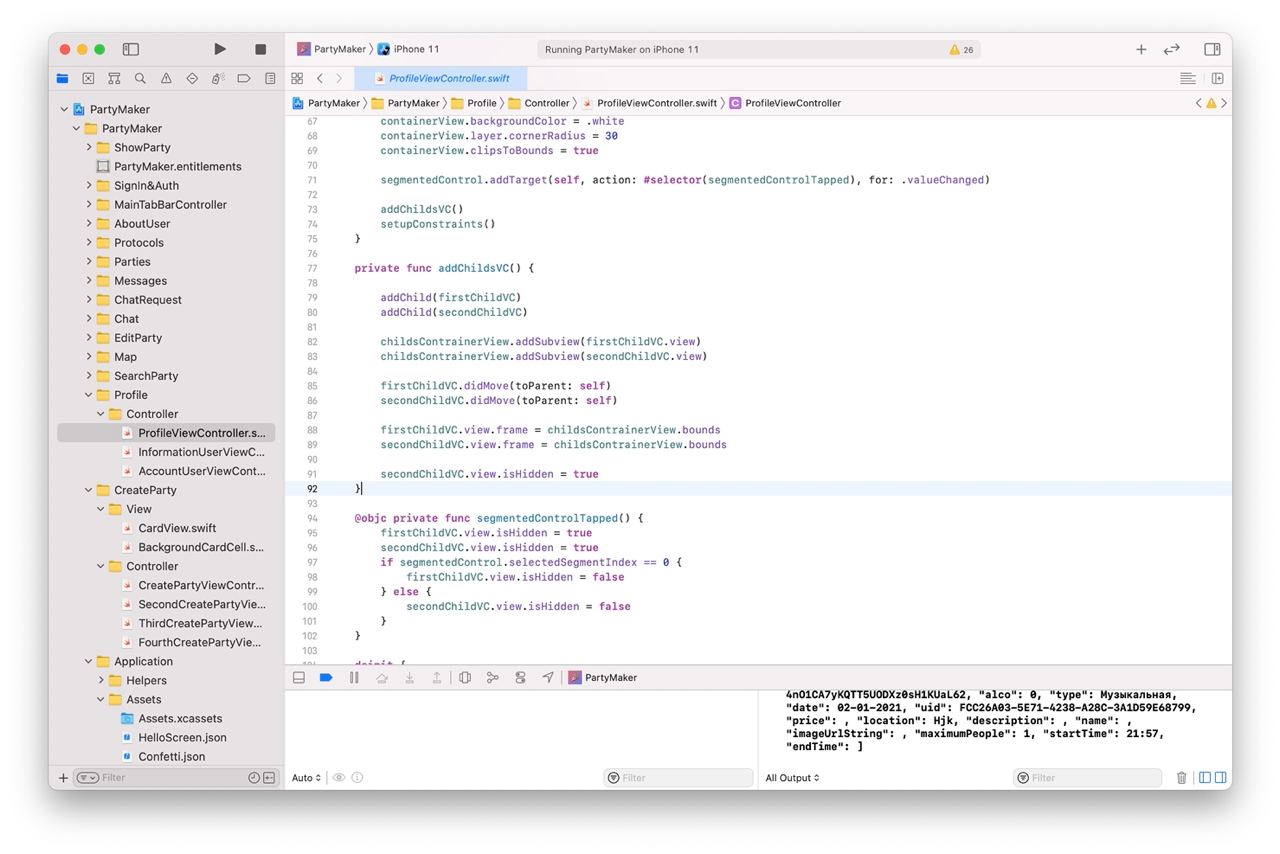The width and height of the screenshot is (1280, 854).
Task: Toggle recently modified files filter clock icon
Action: click(x=254, y=777)
